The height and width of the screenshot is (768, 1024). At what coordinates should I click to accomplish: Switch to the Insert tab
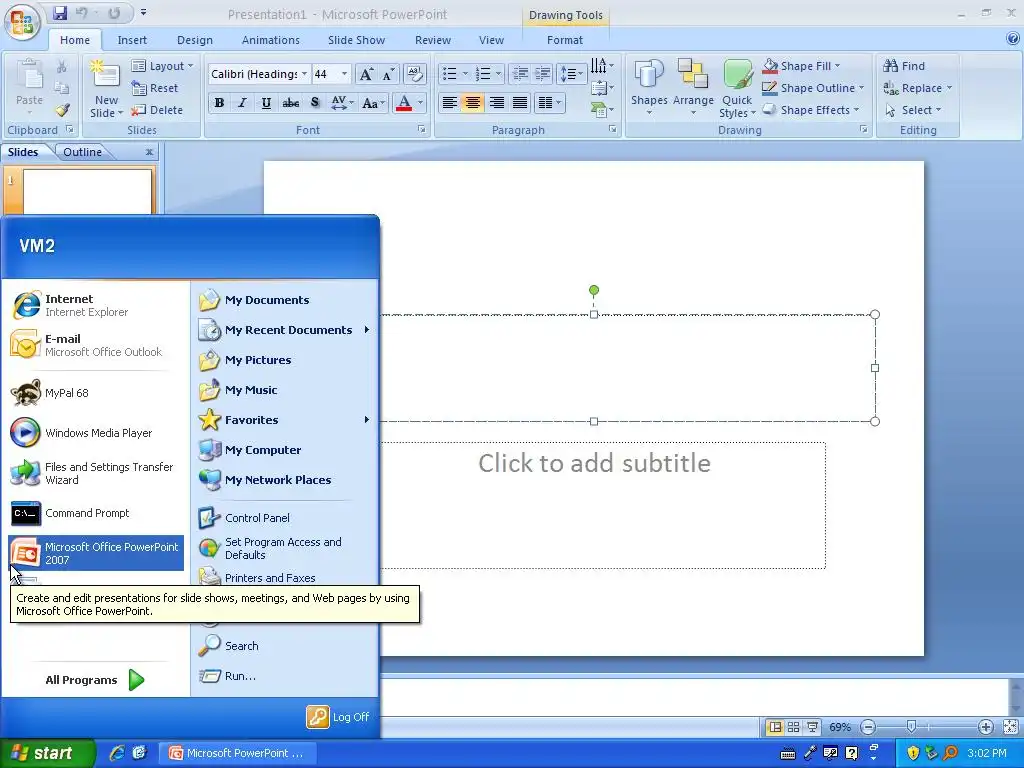click(132, 40)
